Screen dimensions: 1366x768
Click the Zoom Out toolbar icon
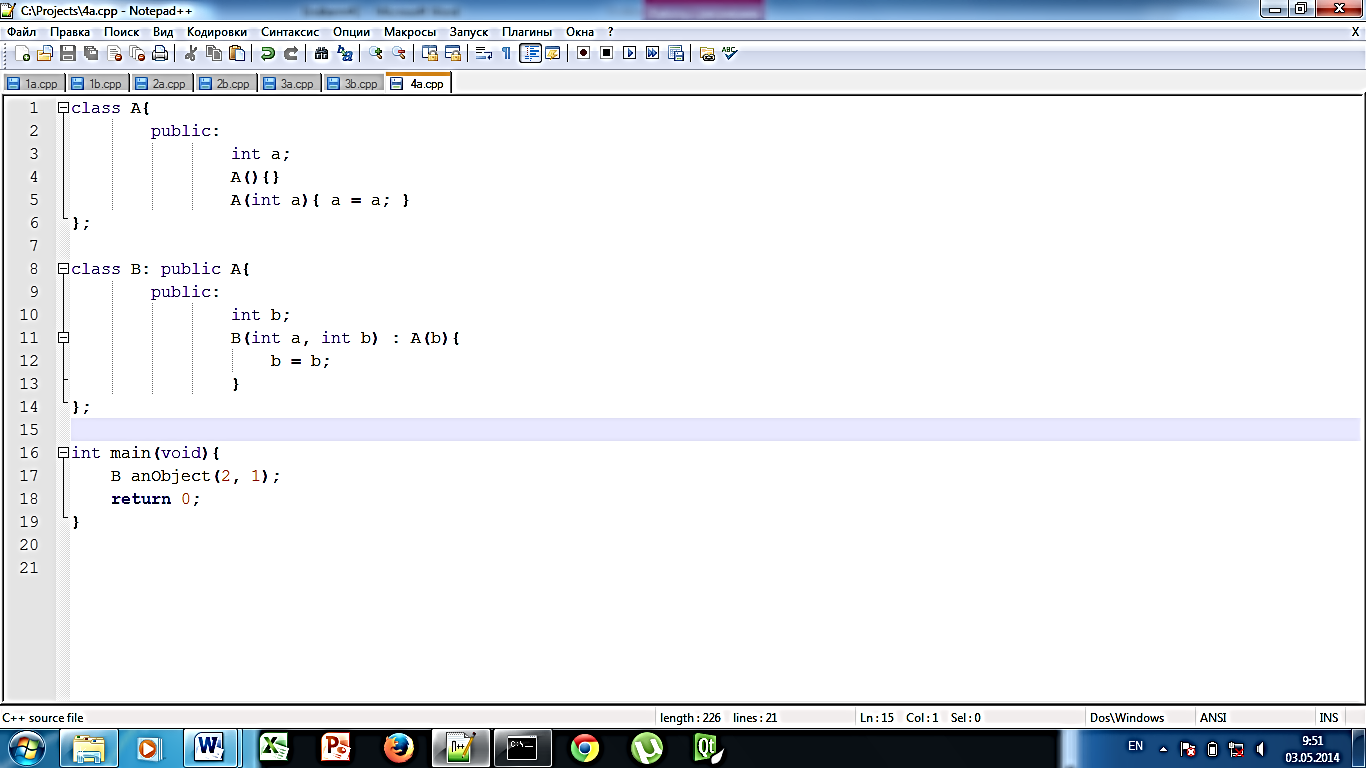tap(398, 53)
